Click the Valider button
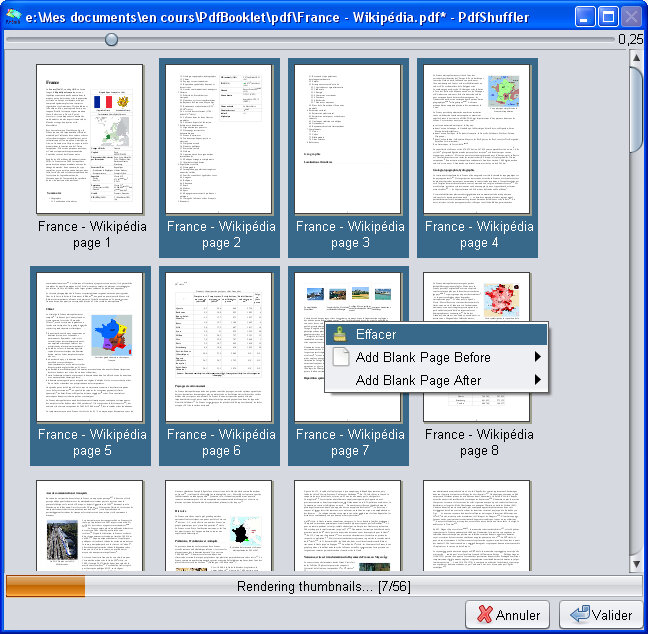This screenshot has height=634, width=648. 601,615
